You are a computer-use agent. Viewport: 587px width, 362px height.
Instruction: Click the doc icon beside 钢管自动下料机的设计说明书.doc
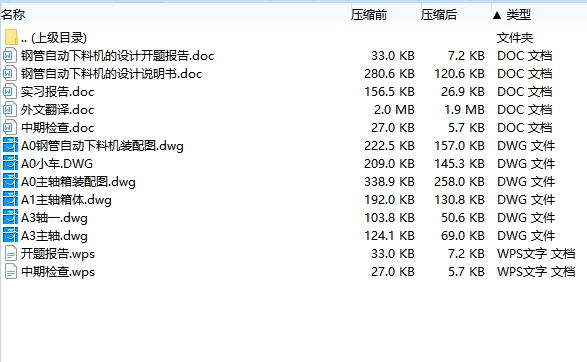(10, 74)
